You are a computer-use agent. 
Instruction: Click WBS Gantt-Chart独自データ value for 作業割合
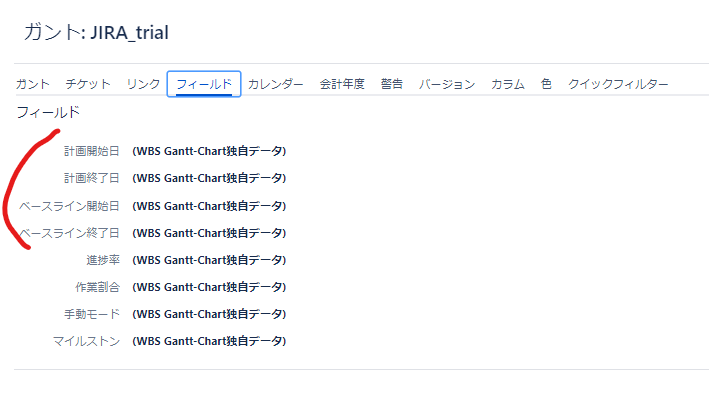(x=209, y=287)
